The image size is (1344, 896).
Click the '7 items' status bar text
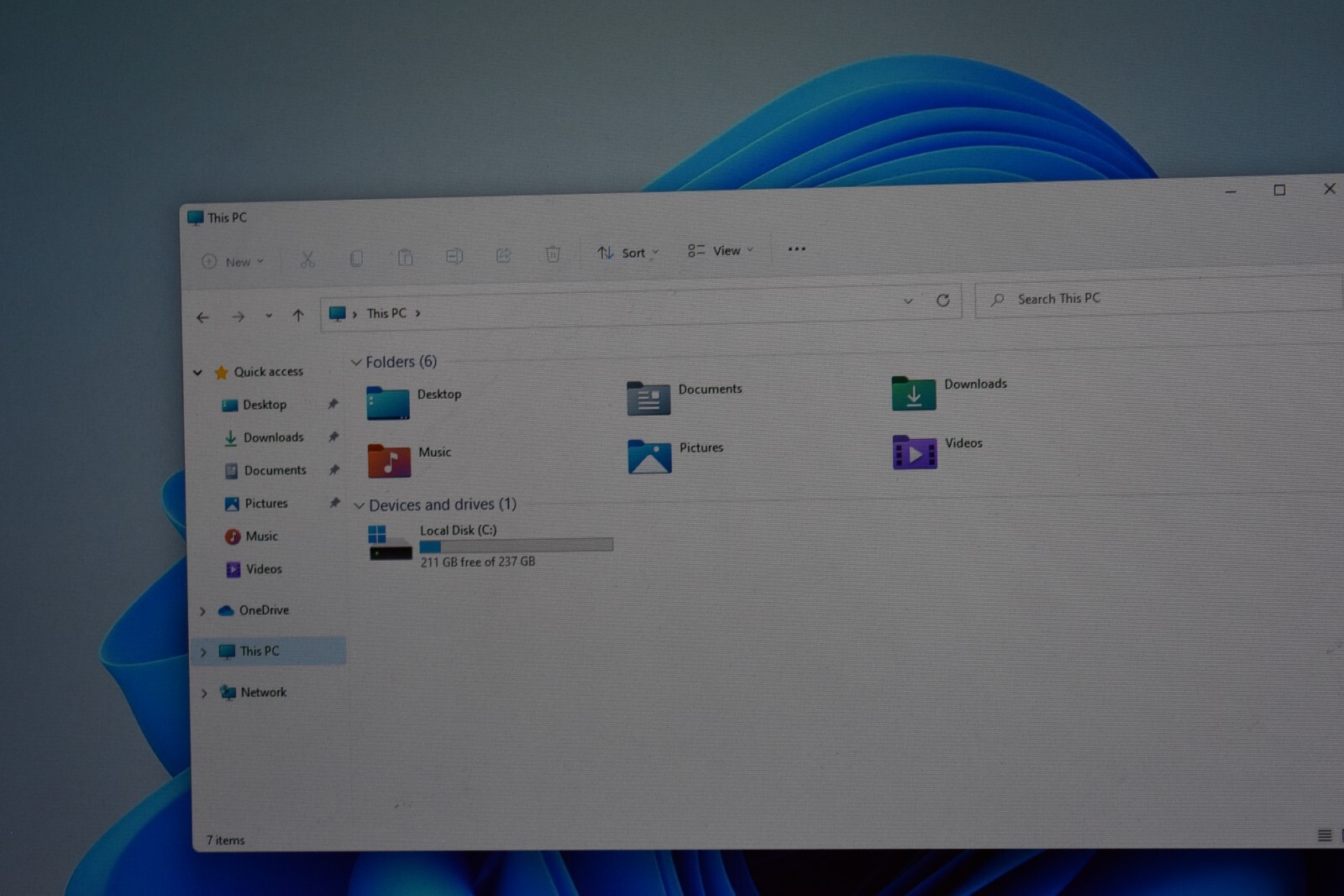[x=226, y=840]
